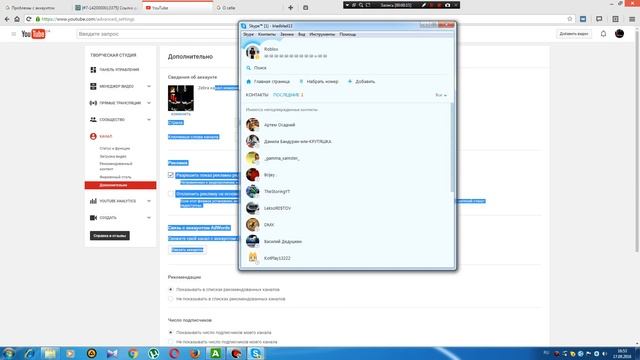Open the browser main menu icon

click(631, 19)
